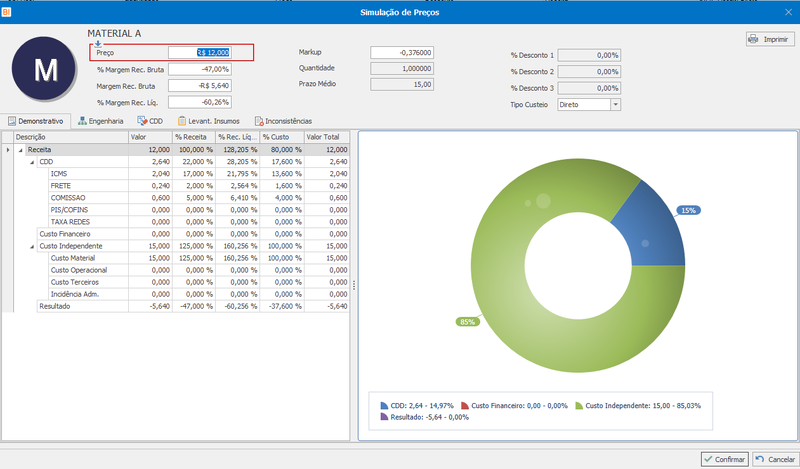
Task: Click the Resultado purple legend marker
Action: point(384,417)
